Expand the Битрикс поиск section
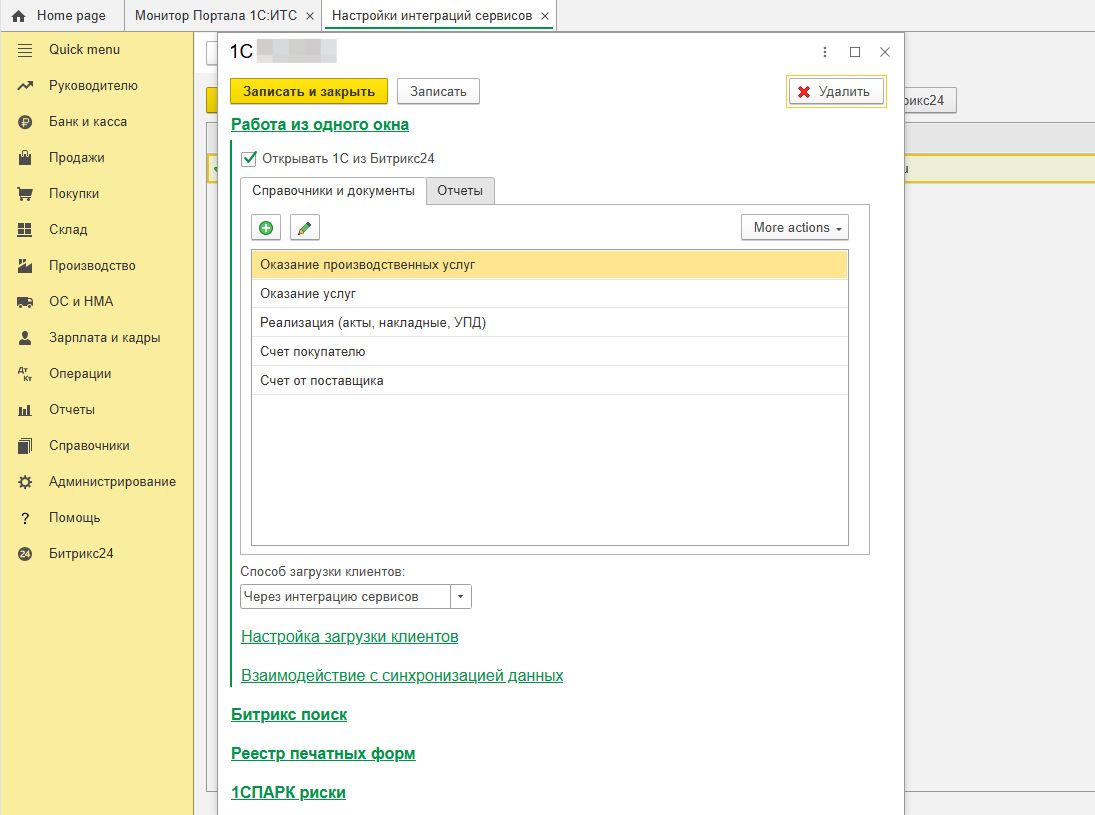1095x815 pixels. (289, 715)
